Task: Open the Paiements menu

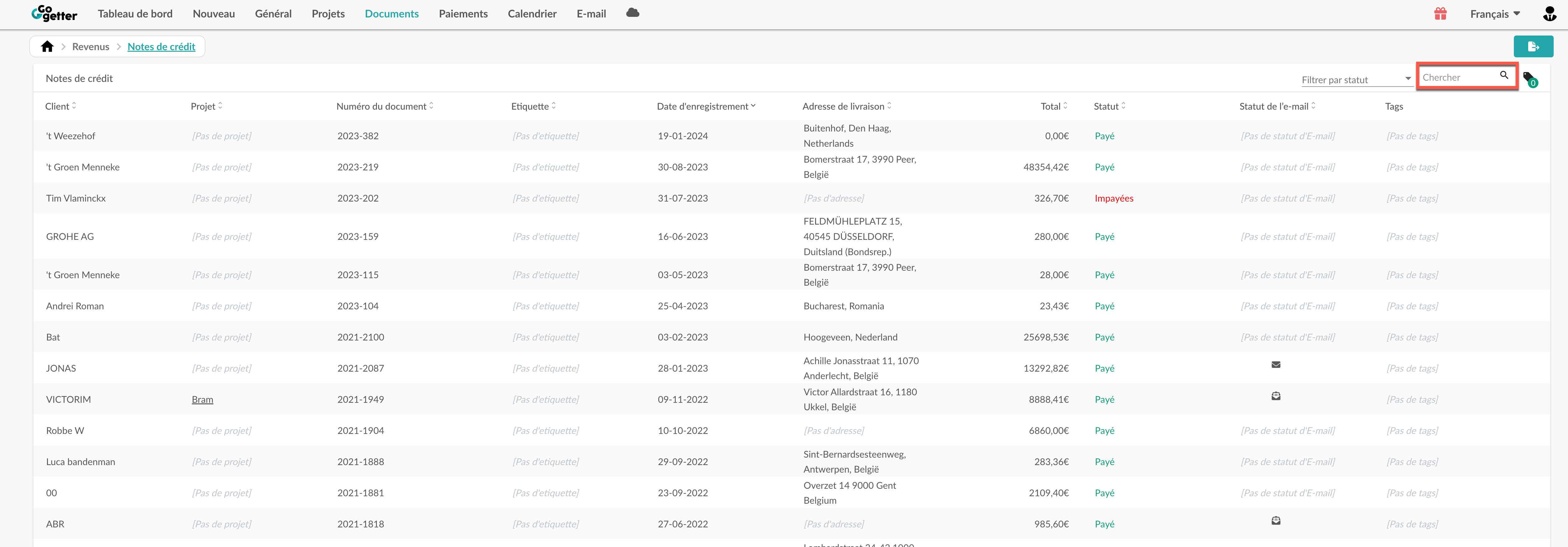Action: coord(463,13)
